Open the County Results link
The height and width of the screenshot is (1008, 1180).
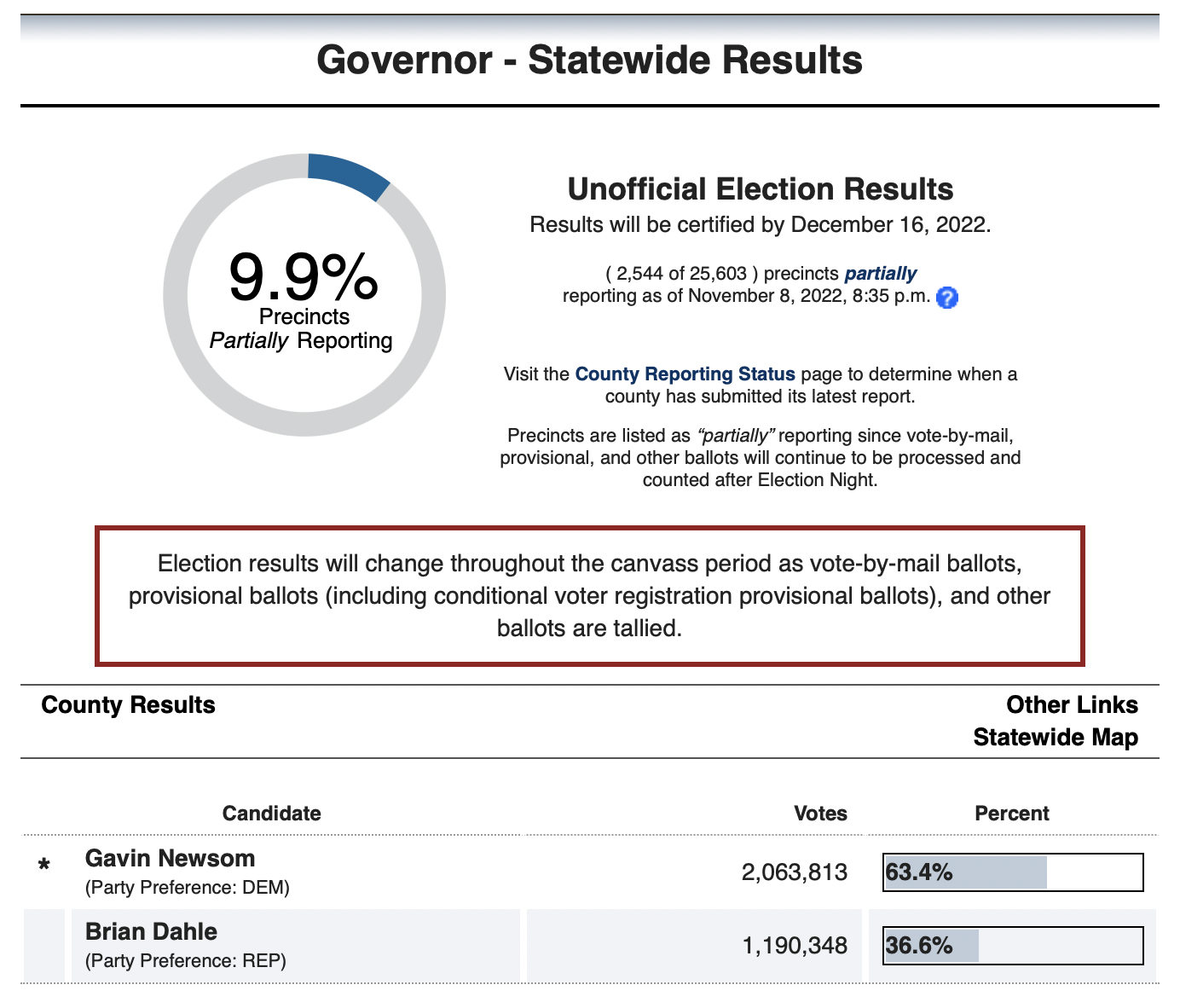[128, 705]
